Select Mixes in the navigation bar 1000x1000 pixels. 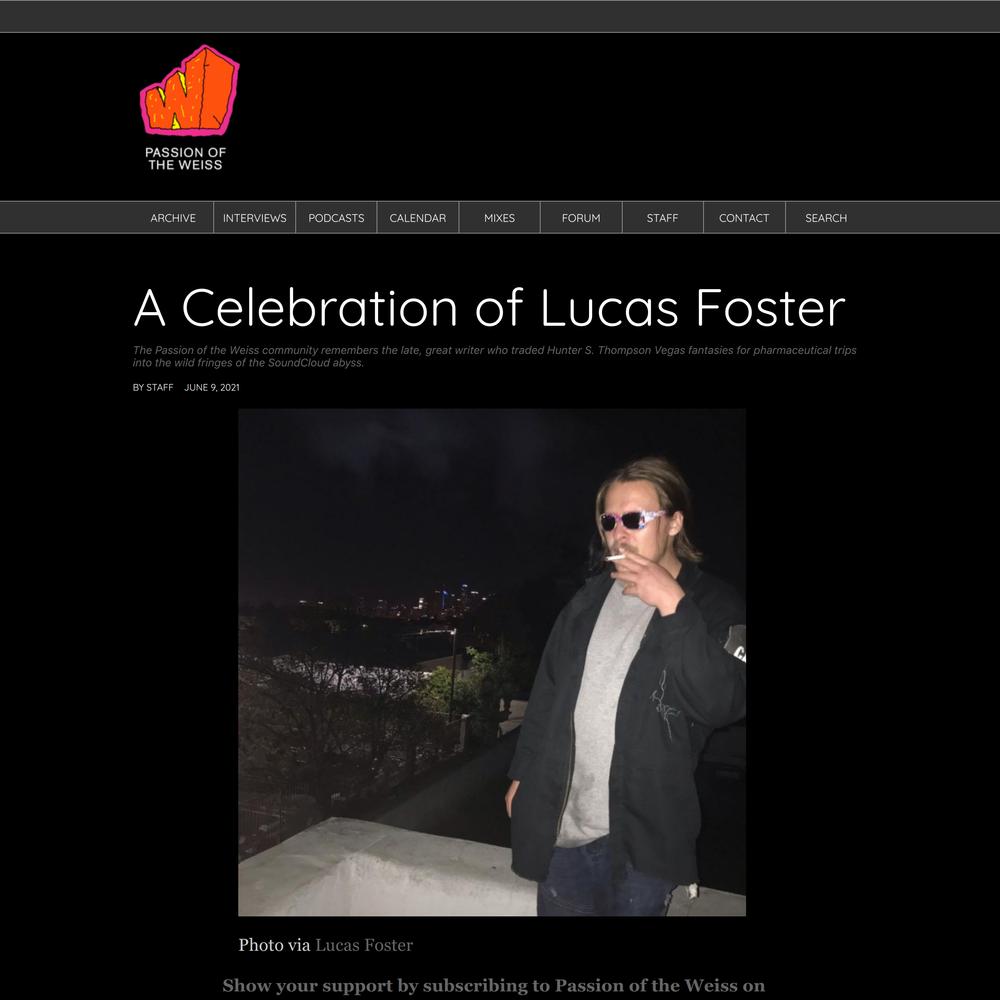(x=499, y=218)
